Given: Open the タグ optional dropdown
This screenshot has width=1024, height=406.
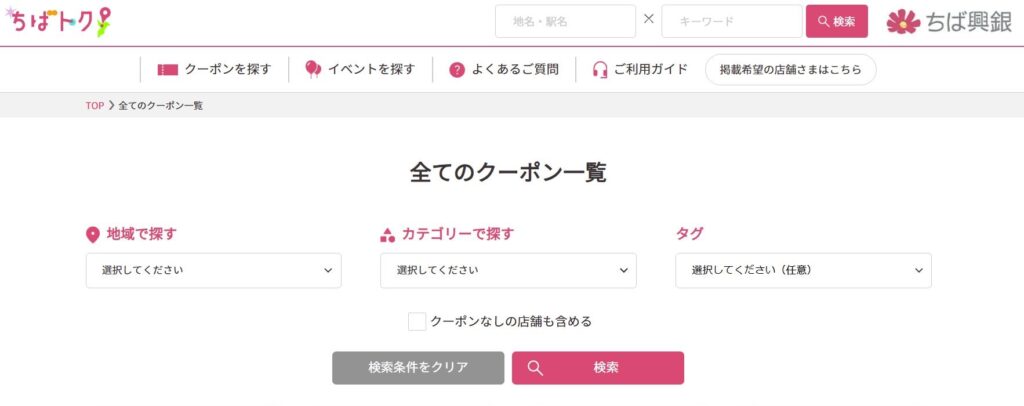Looking at the screenshot, I should [x=803, y=270].
